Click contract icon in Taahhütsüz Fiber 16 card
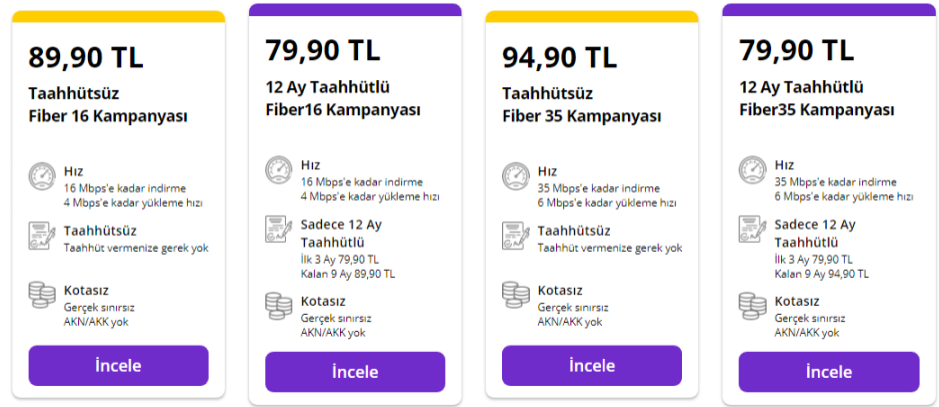The image size is (939, 407). [42, 236]
